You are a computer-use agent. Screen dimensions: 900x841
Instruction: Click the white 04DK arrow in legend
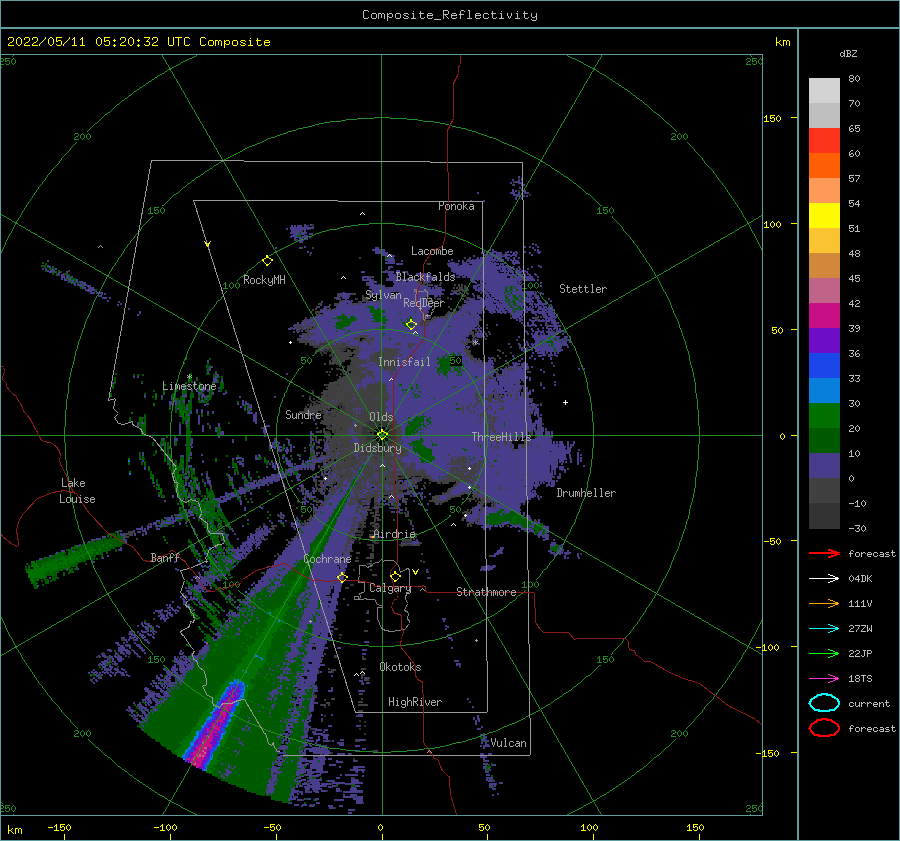[824, 579]
